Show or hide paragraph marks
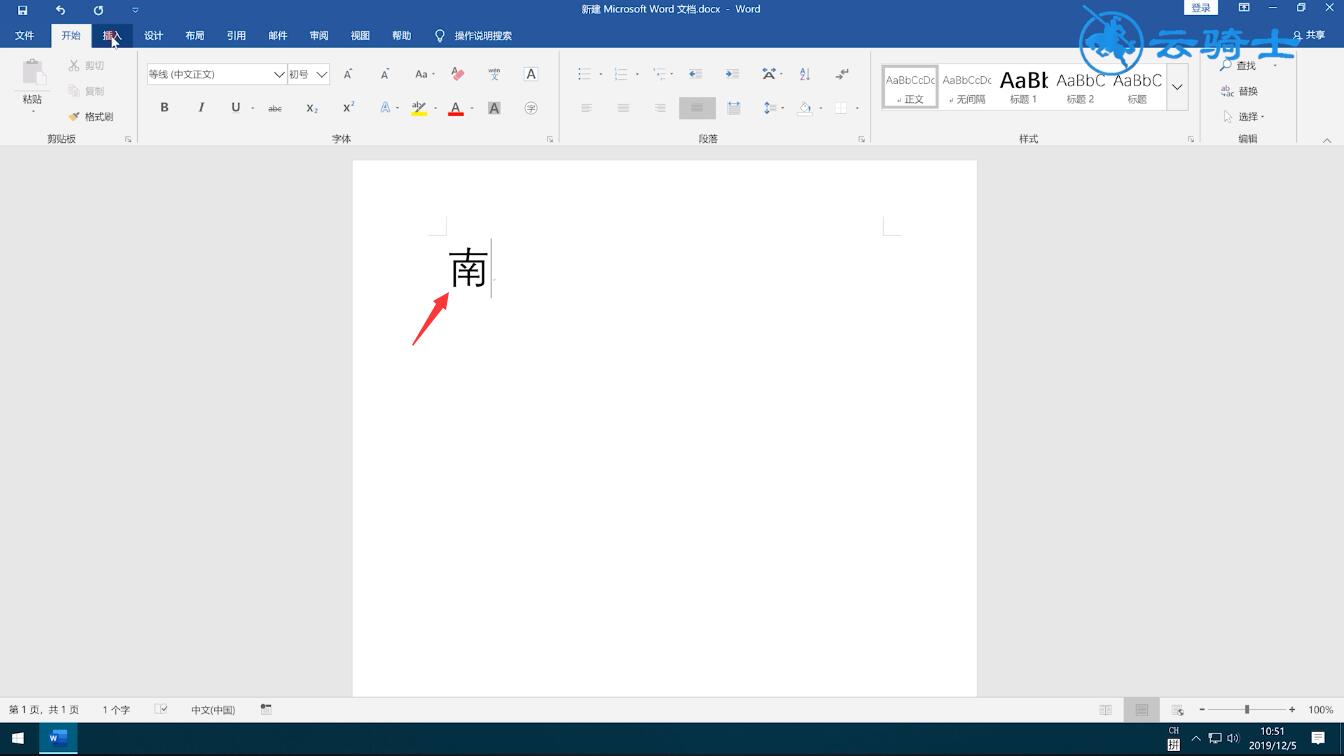This screenshot has height=756, width=1344. pos(843,74)
